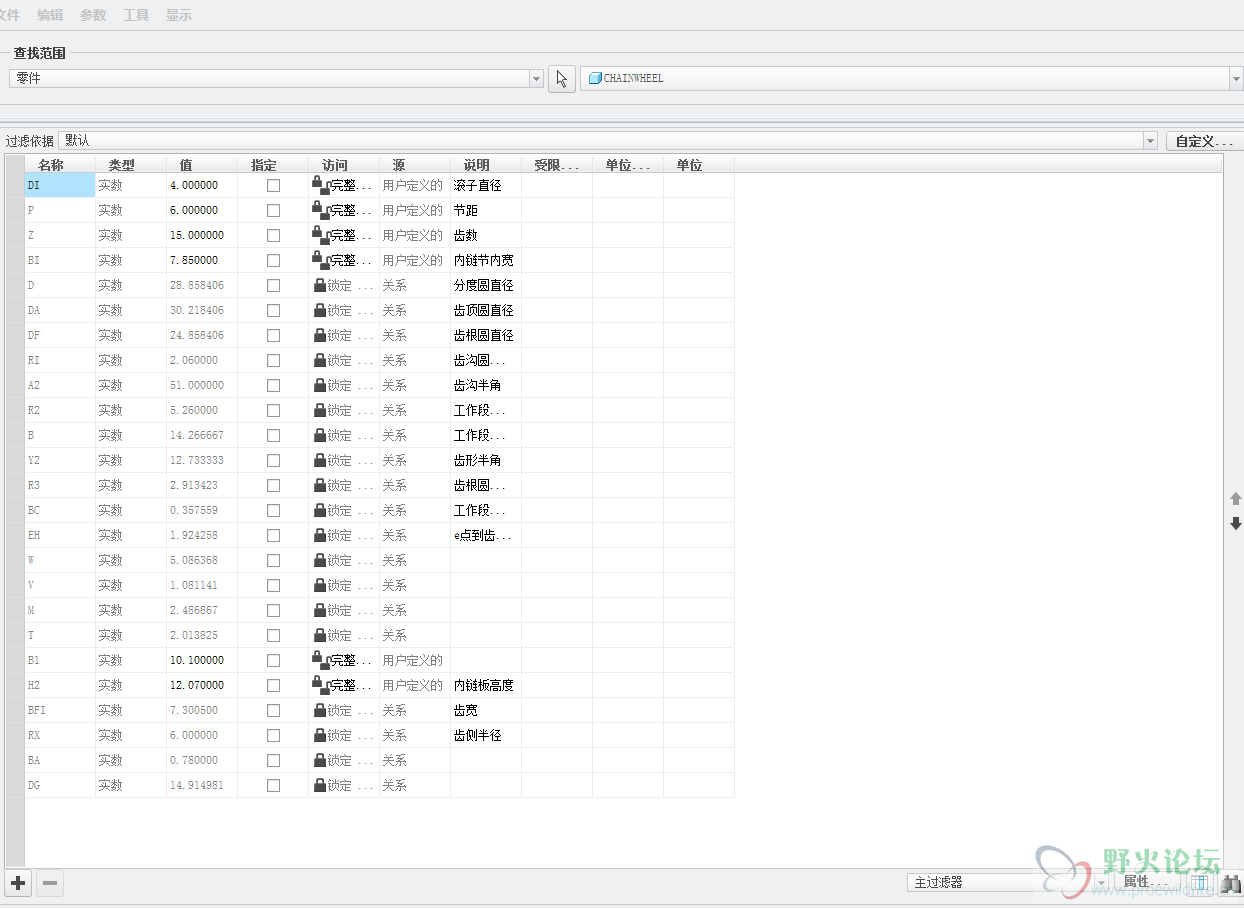Click the lock icon in the DI row
1244x908 pixels.
(x=320, y=184)
